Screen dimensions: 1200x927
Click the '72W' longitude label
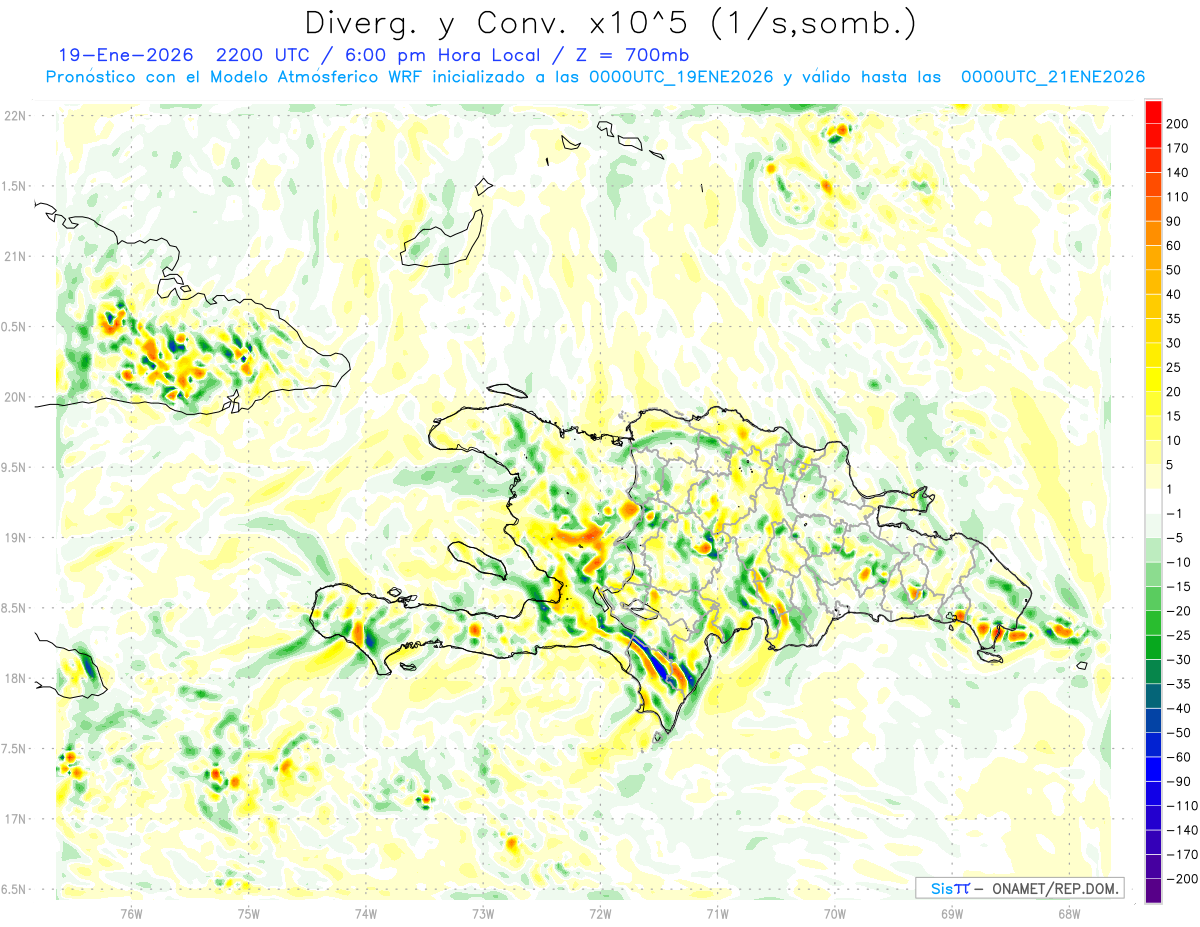[x=600, y=913]
